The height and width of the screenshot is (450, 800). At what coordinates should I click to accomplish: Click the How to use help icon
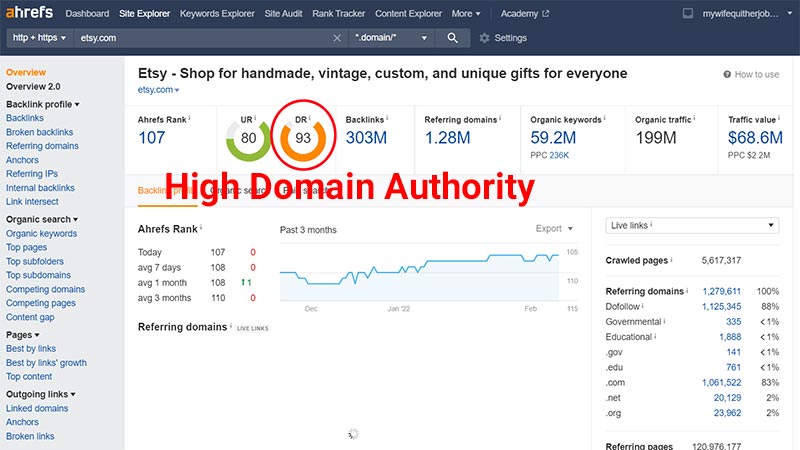coord(727,74)
